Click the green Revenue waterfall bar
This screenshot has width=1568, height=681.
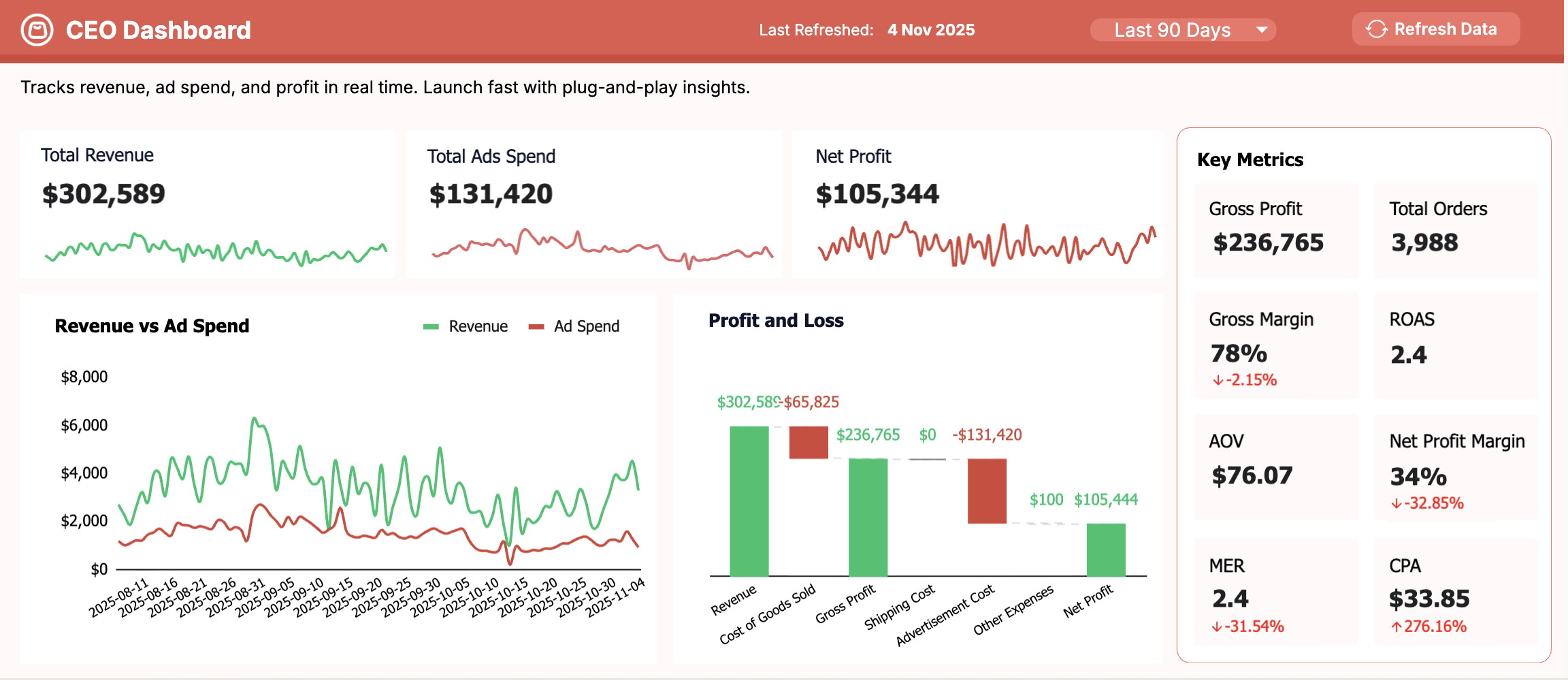click(x=749, y=501)
